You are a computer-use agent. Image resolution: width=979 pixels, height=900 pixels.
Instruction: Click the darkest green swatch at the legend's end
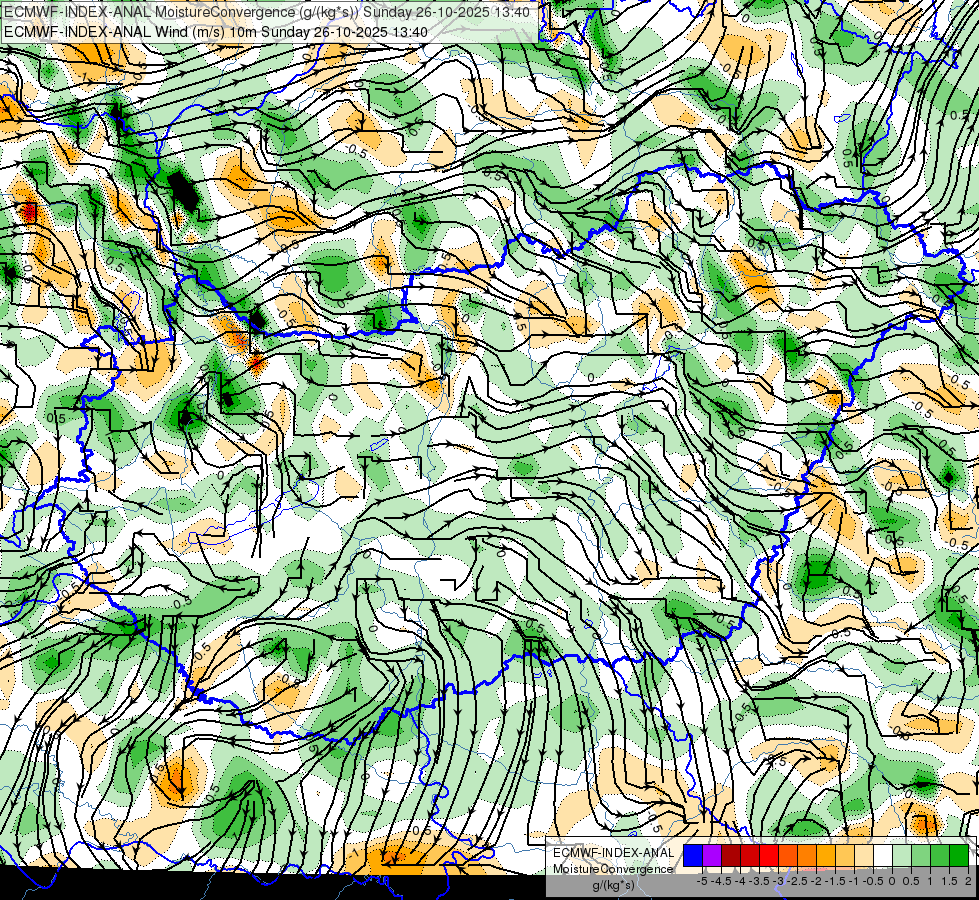(x=959, y=855)
